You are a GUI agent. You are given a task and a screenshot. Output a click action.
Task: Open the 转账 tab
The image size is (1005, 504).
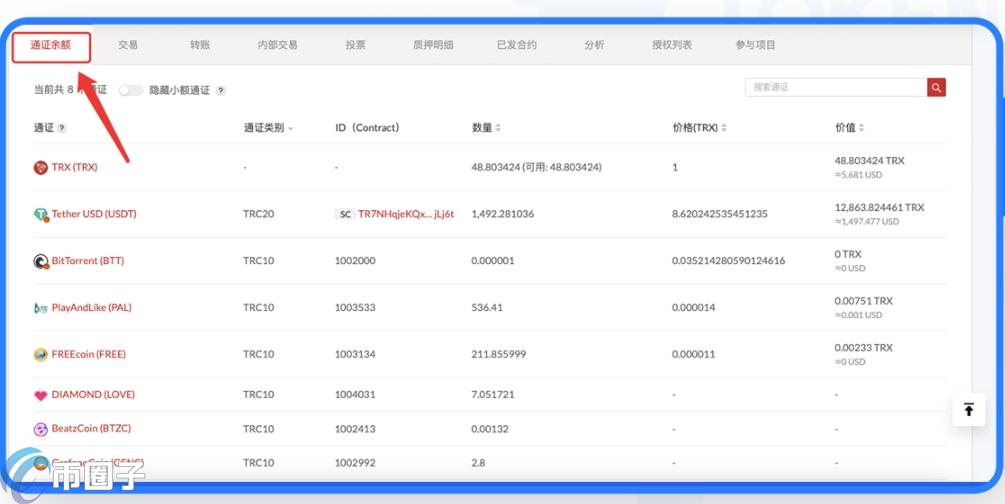pos(200,45)
